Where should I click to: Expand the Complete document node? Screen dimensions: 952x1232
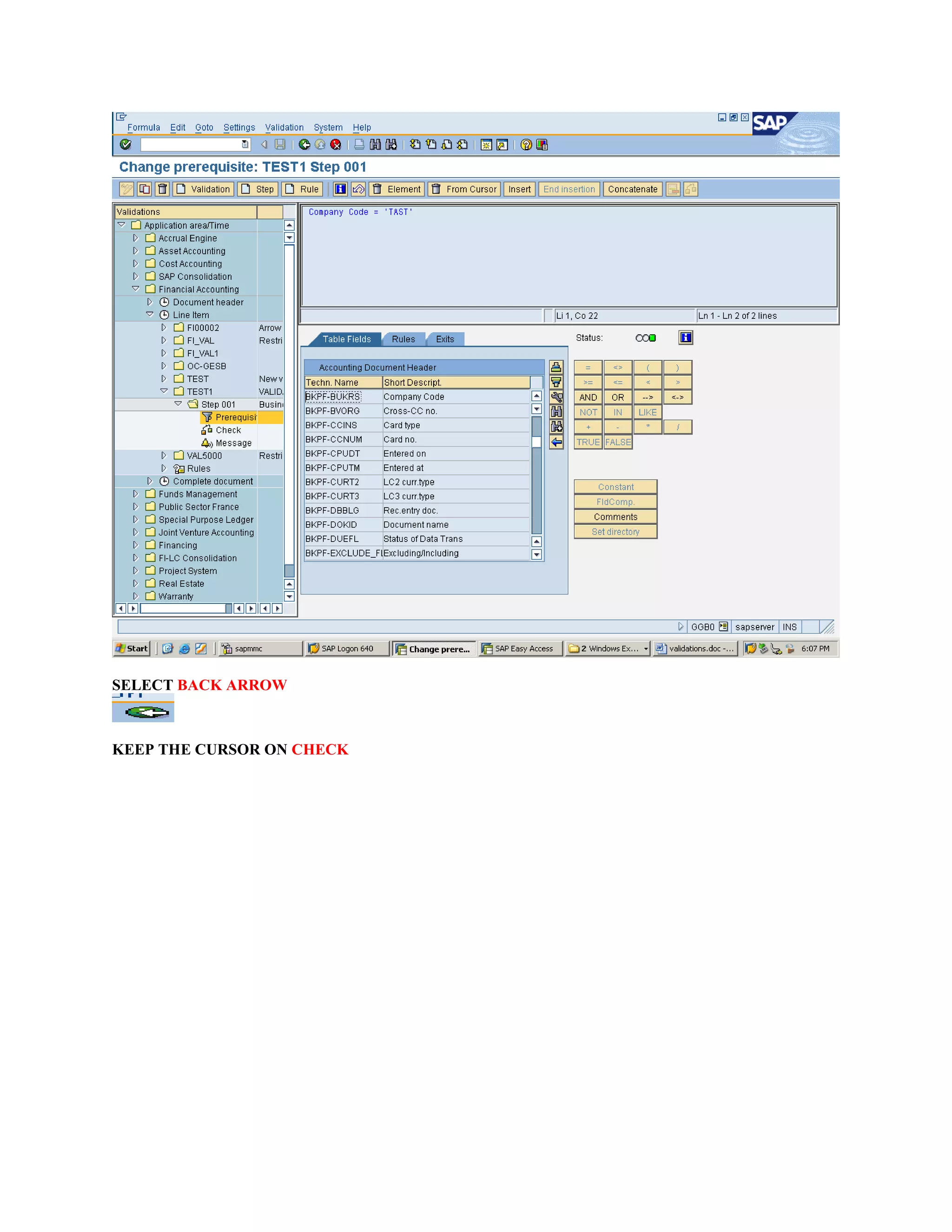[x=150, y=481]
